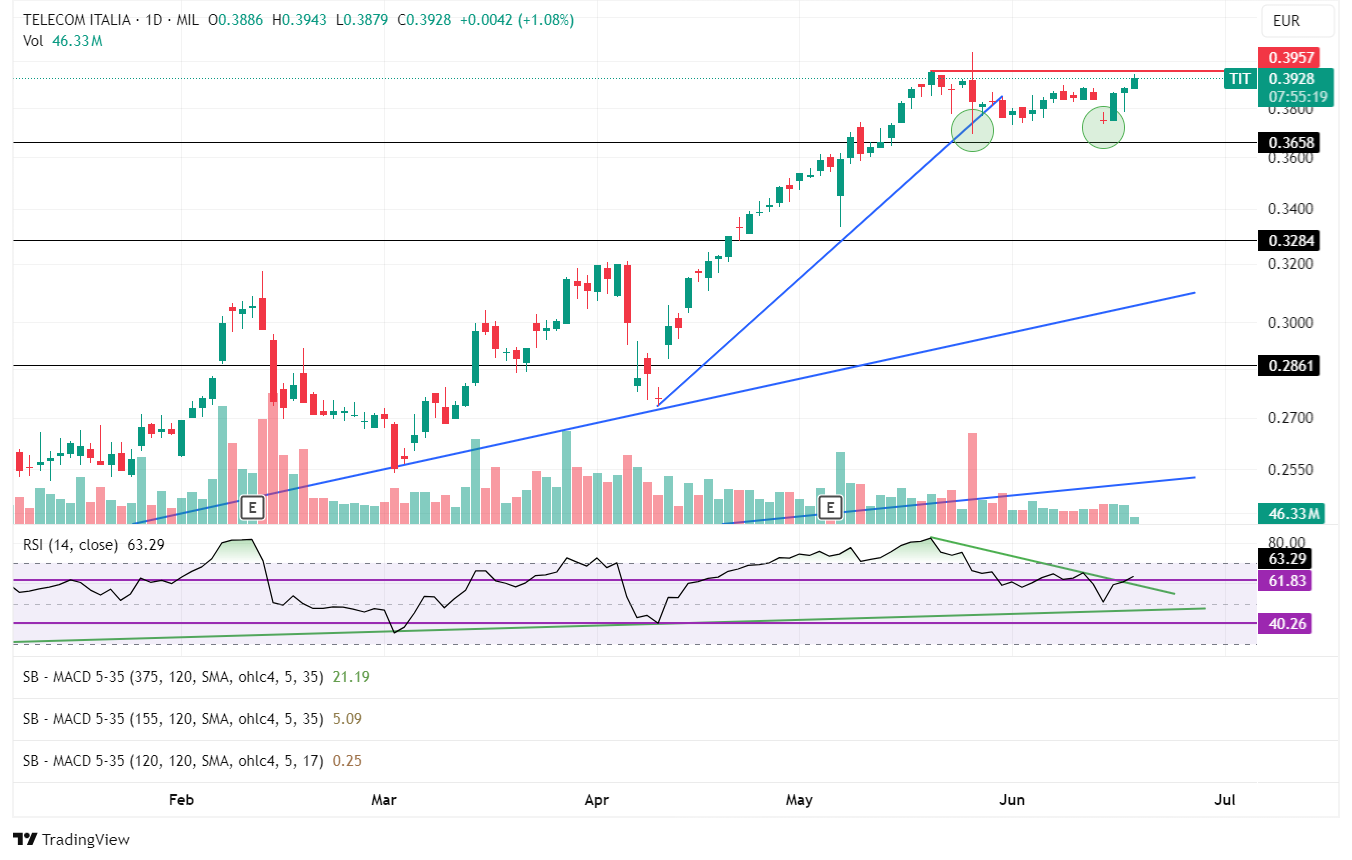This screenshot has height=860, width=1352.
Task: Click the TIT symbol price tag
Action: pyautogui.click(x=1240, y=79)
